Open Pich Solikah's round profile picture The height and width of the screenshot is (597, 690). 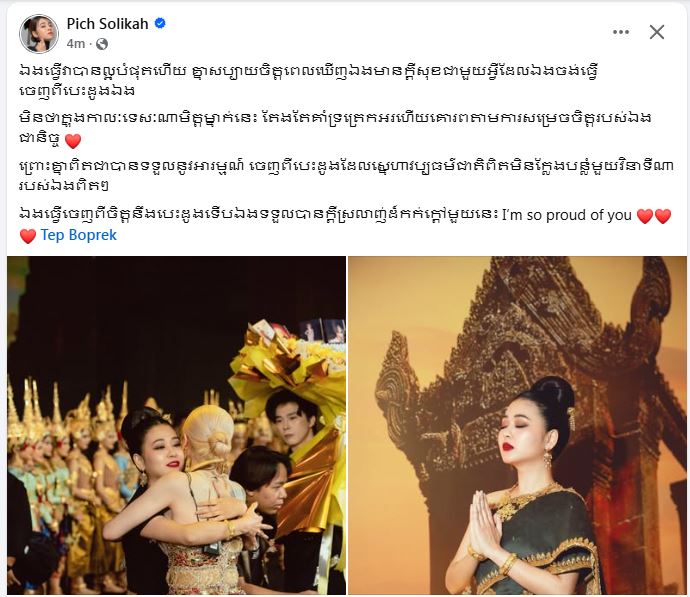(x=39, y=33)
